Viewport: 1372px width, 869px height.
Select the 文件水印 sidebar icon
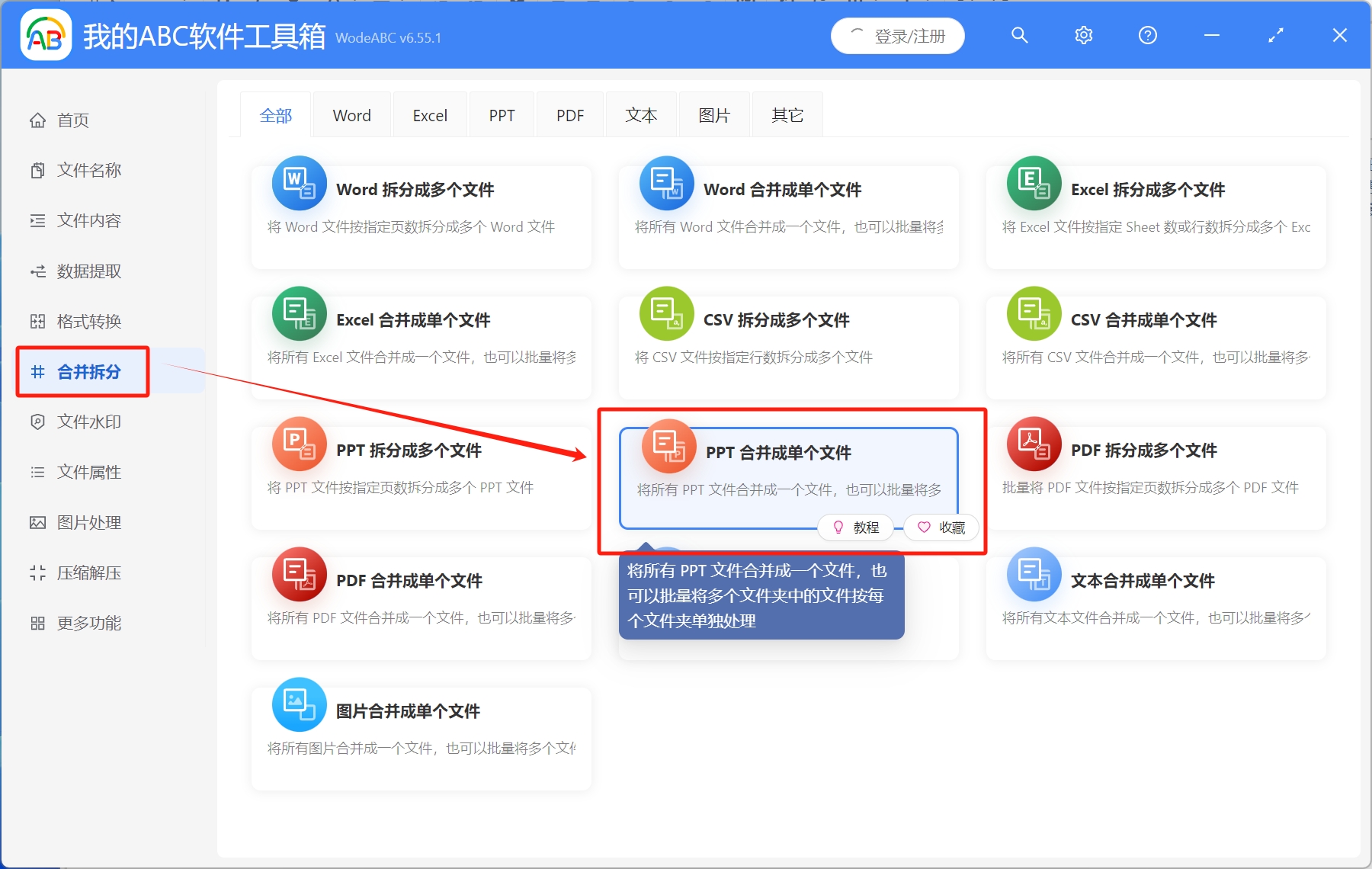coord(37,422)
